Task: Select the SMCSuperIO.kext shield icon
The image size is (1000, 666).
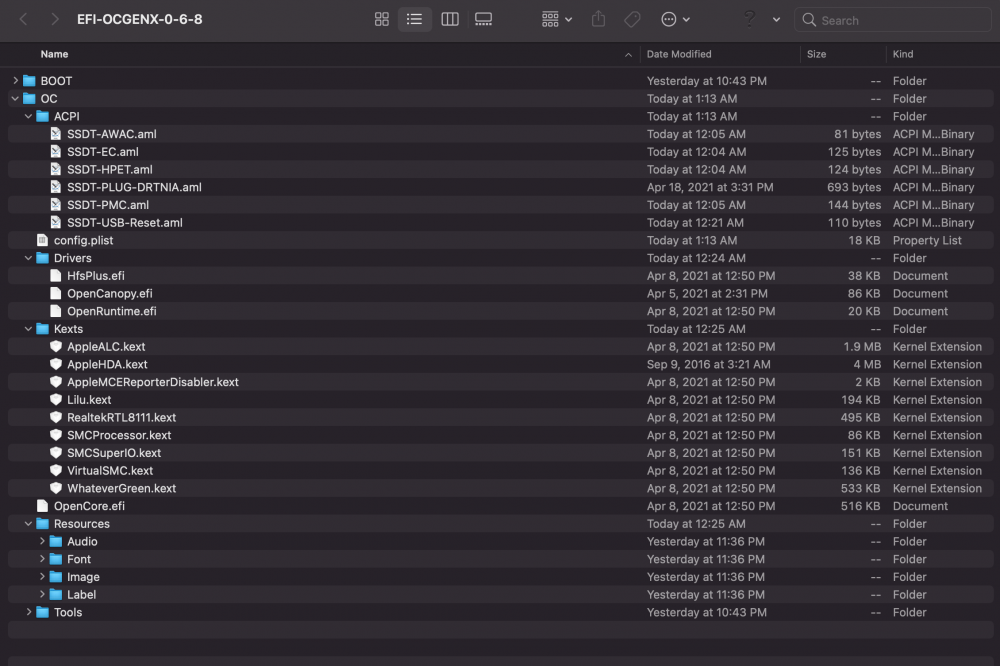Action: click(x=55, y=452)
